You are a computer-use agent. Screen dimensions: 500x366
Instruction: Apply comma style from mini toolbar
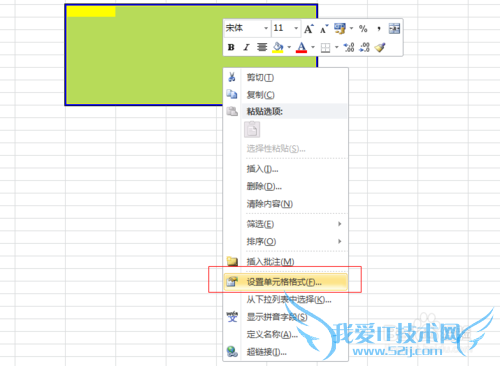[379, 29]
